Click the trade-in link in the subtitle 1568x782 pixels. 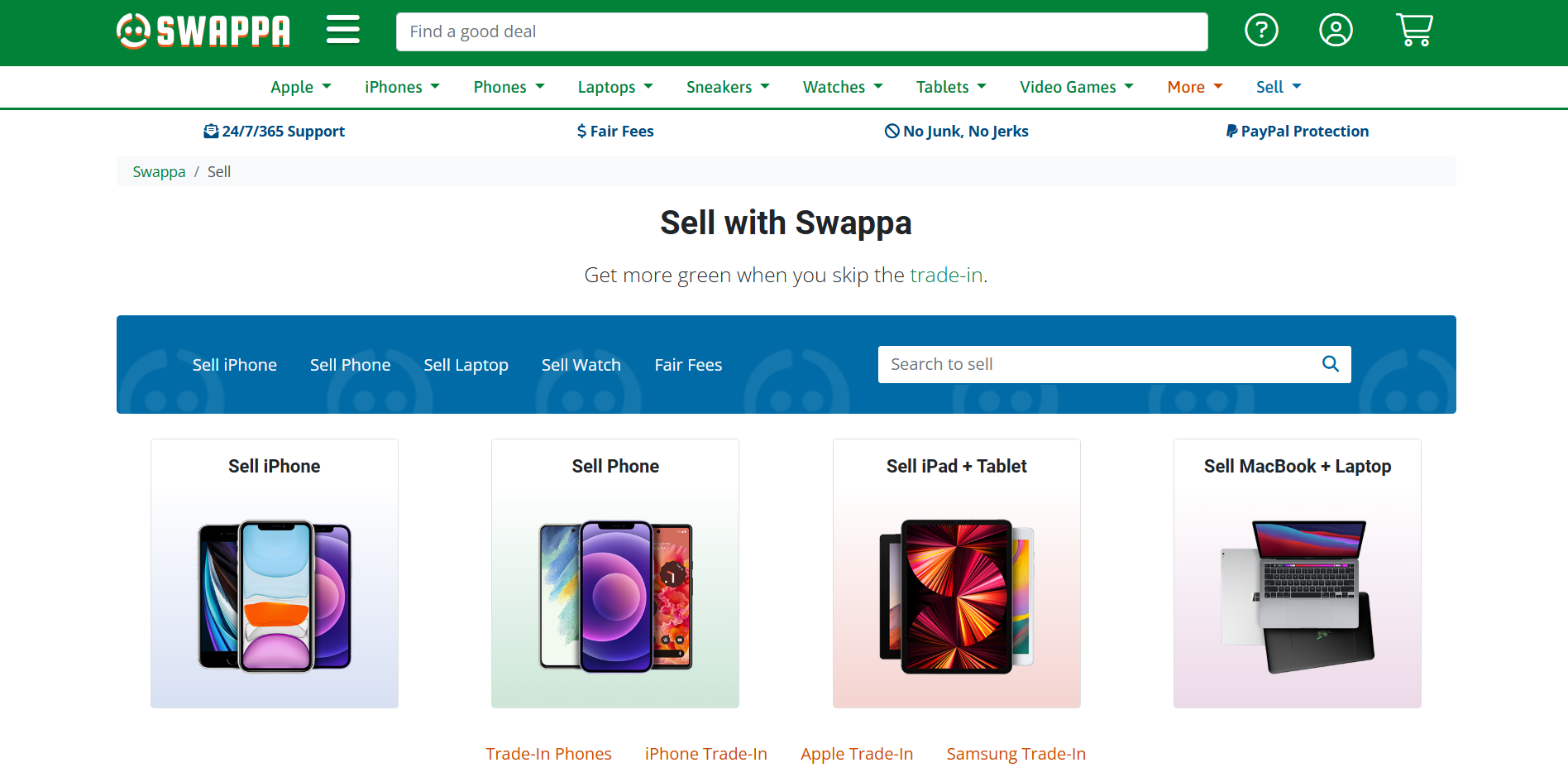point(946,275)
